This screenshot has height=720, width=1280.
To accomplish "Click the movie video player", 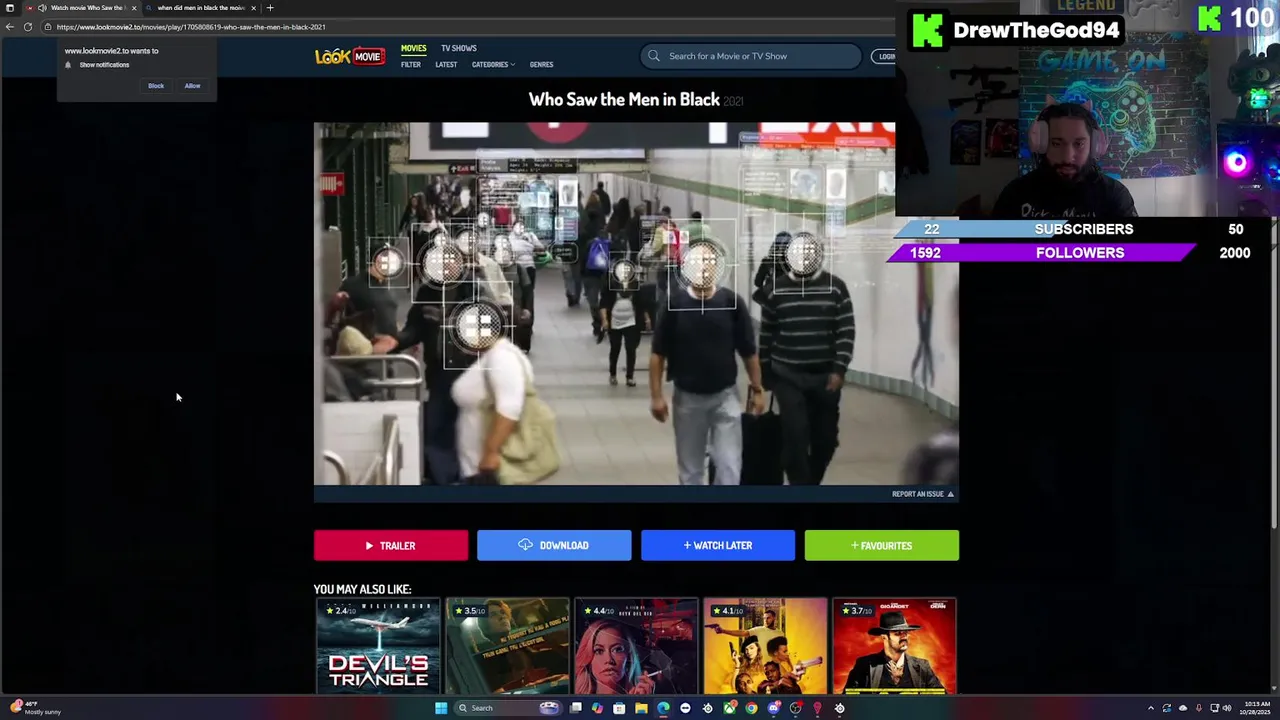I will pyautogui.click(x=636, y=304).
